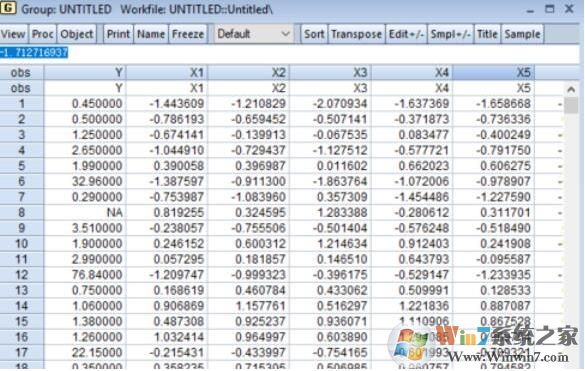Select observation row 12 header

22,275
